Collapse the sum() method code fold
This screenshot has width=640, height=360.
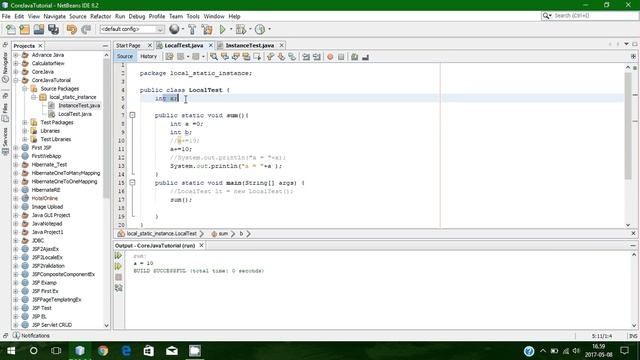pos(132,116)
